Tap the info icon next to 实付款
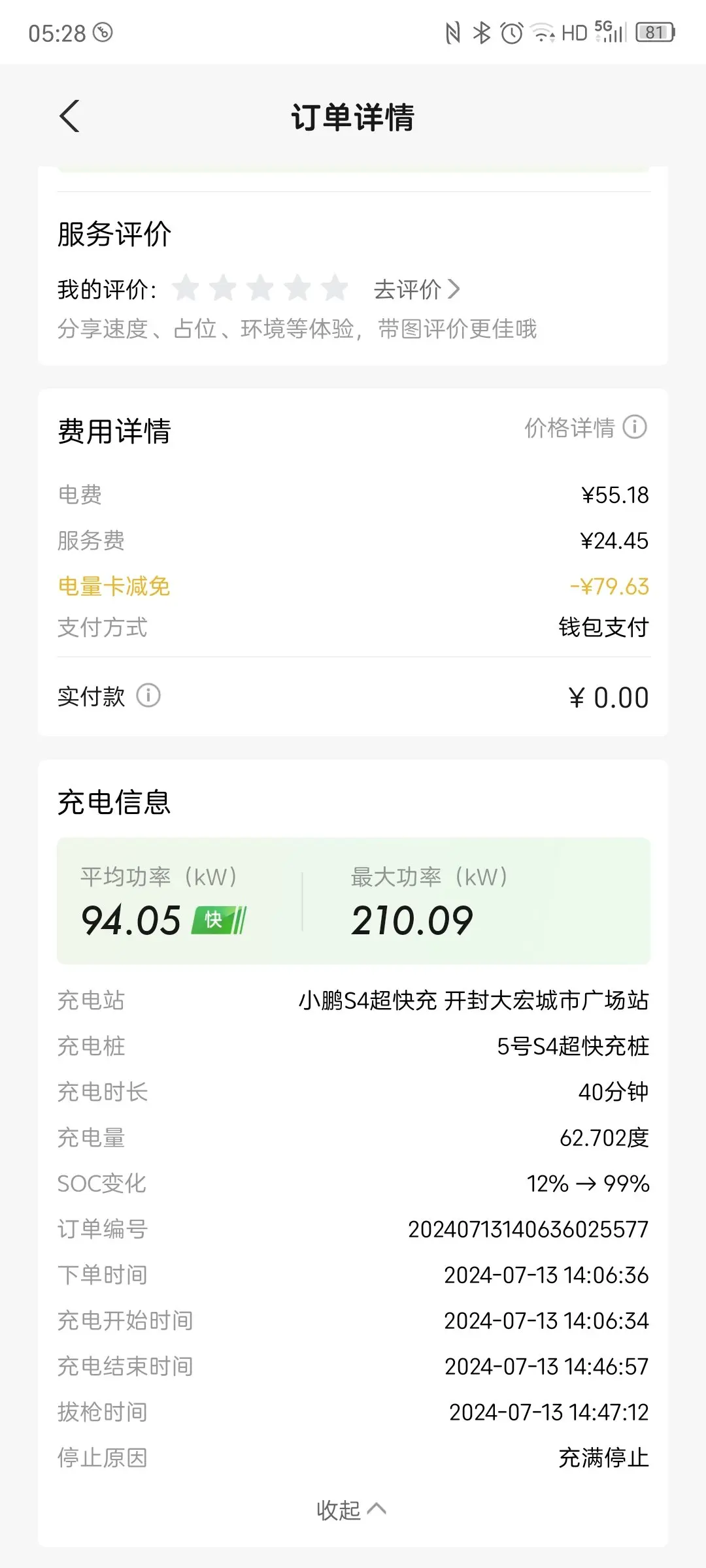The width and height of the screenshot is (706, 1568). tap(148, 695)
